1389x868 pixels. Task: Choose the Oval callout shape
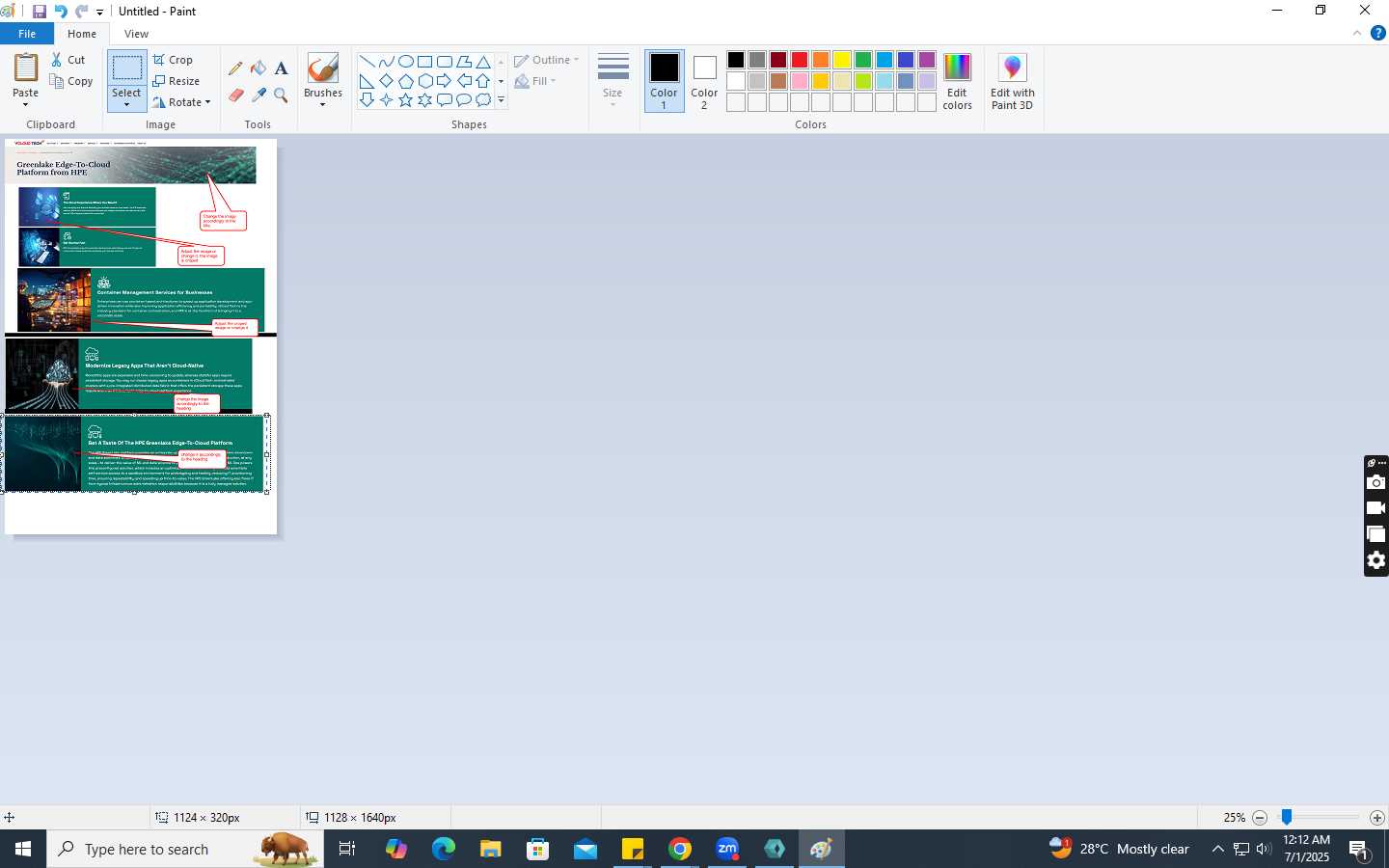[464, 100]
